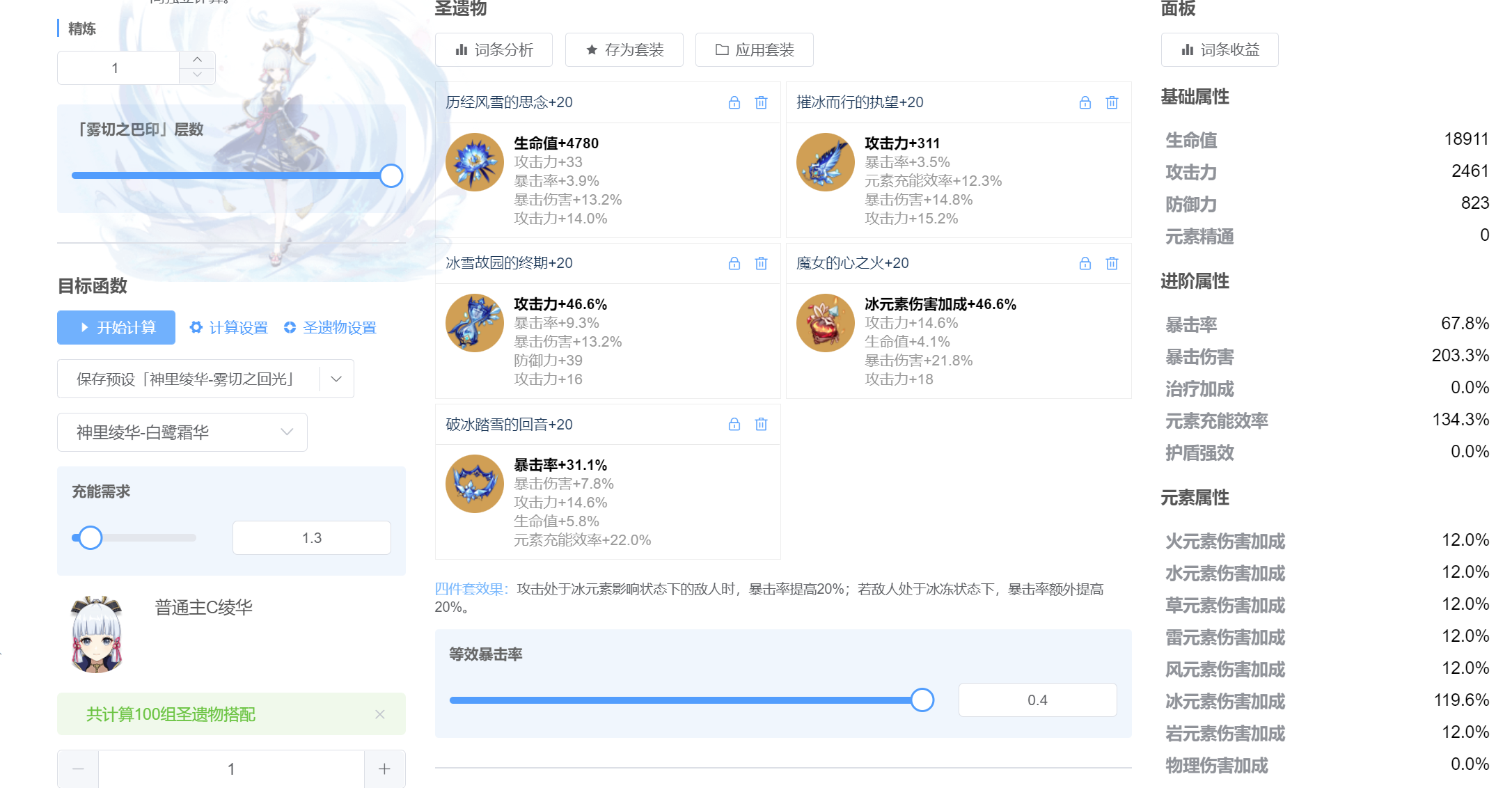Screen dimensions: 1512x788
Task: Click the 开始计算 button
Action: point(116,327)
